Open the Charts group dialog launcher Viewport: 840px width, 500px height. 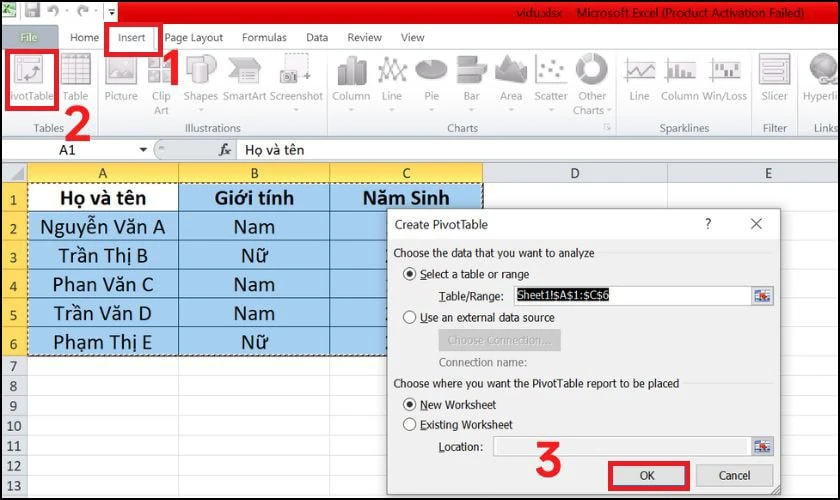click(608, 128)
